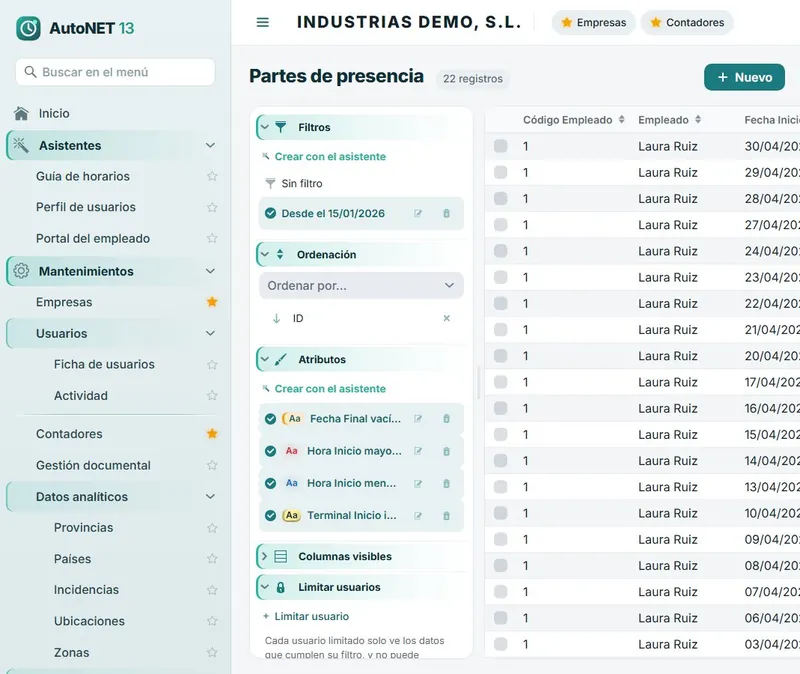Toggle the Hora Inicio men... attribute check
This screenshot has width=800, height=674.
tap(270, 483)
